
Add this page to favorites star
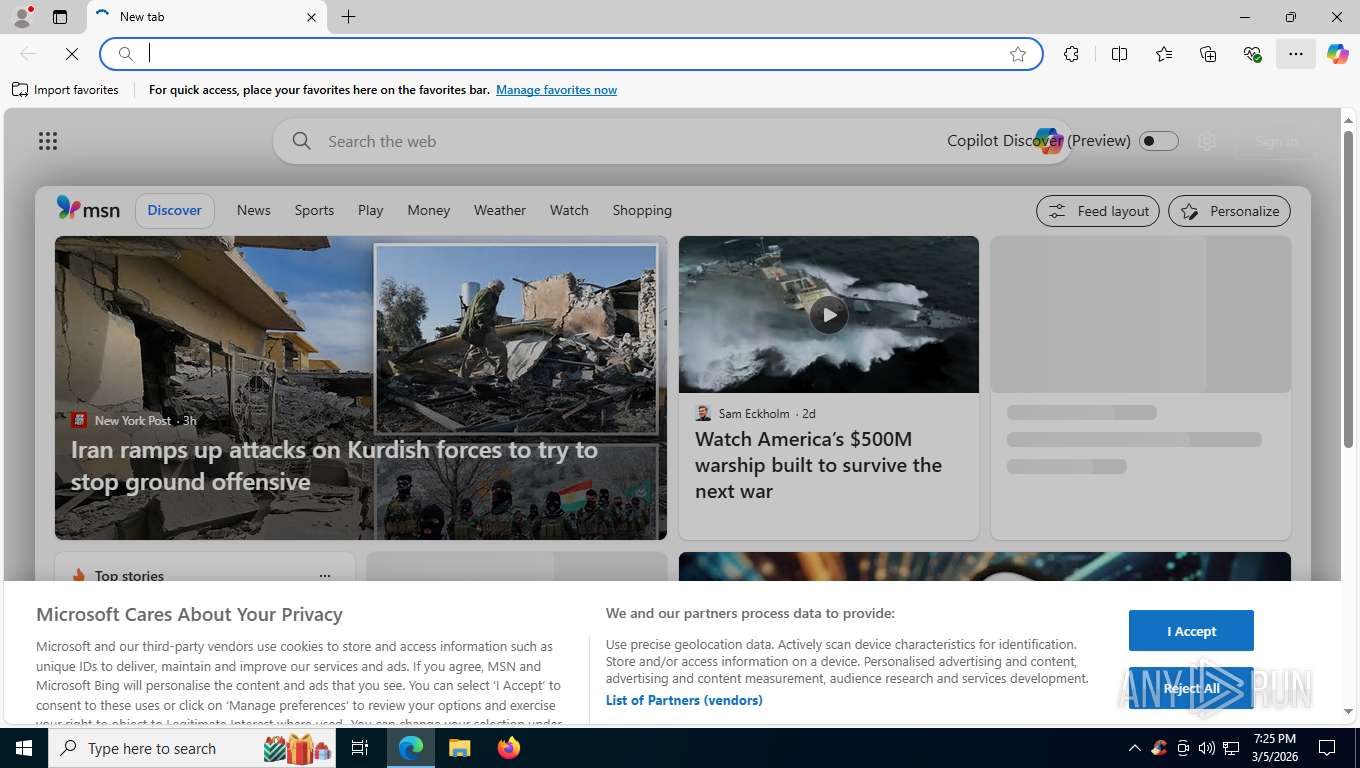(1018, 54)
